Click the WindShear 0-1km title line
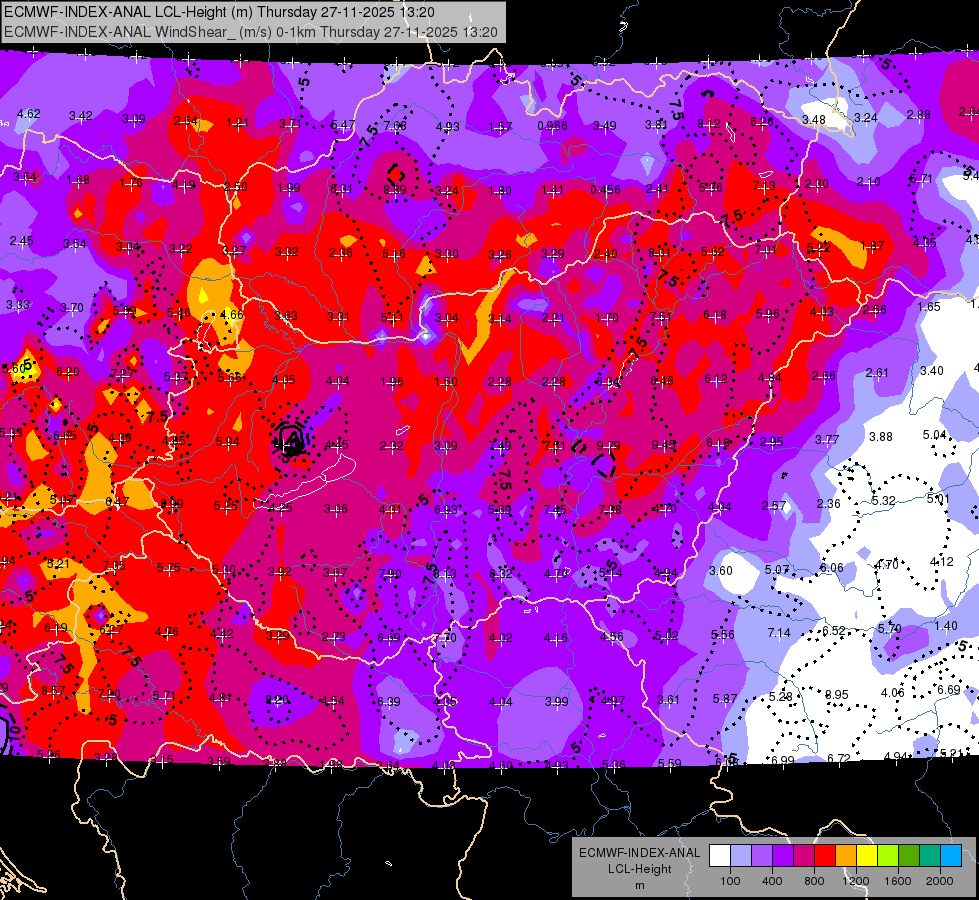979x900 pixels. pyautogui.click(x=251, y=32)
